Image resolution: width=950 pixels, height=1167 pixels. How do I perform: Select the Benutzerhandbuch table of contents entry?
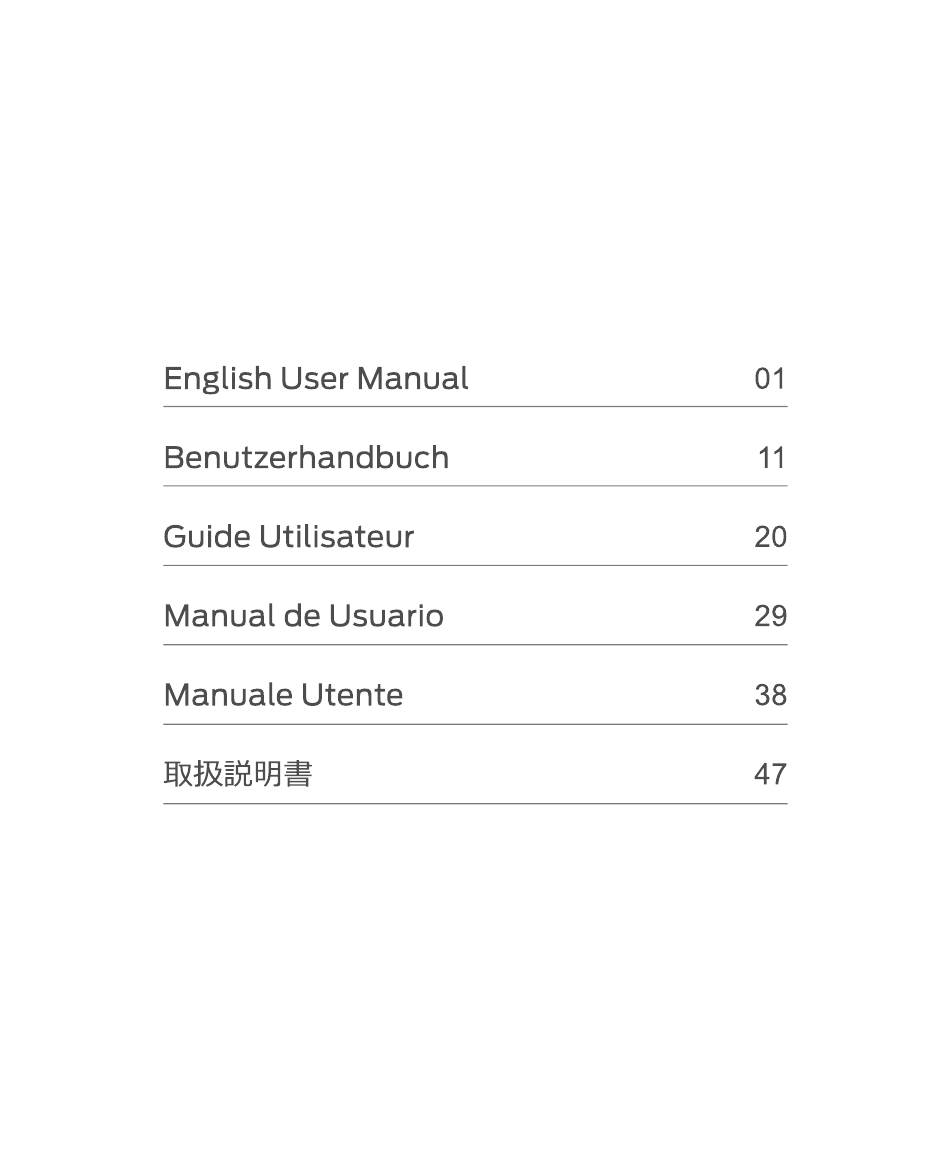306,458
